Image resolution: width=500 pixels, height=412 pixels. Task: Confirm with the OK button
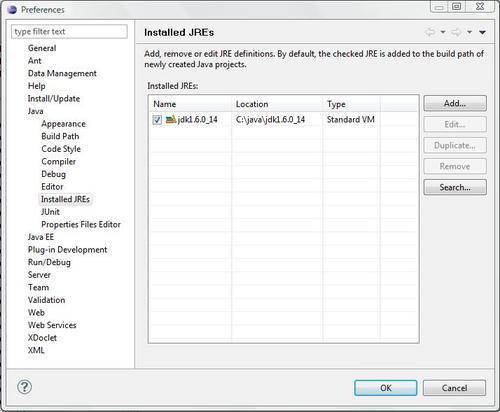(386, 388)
